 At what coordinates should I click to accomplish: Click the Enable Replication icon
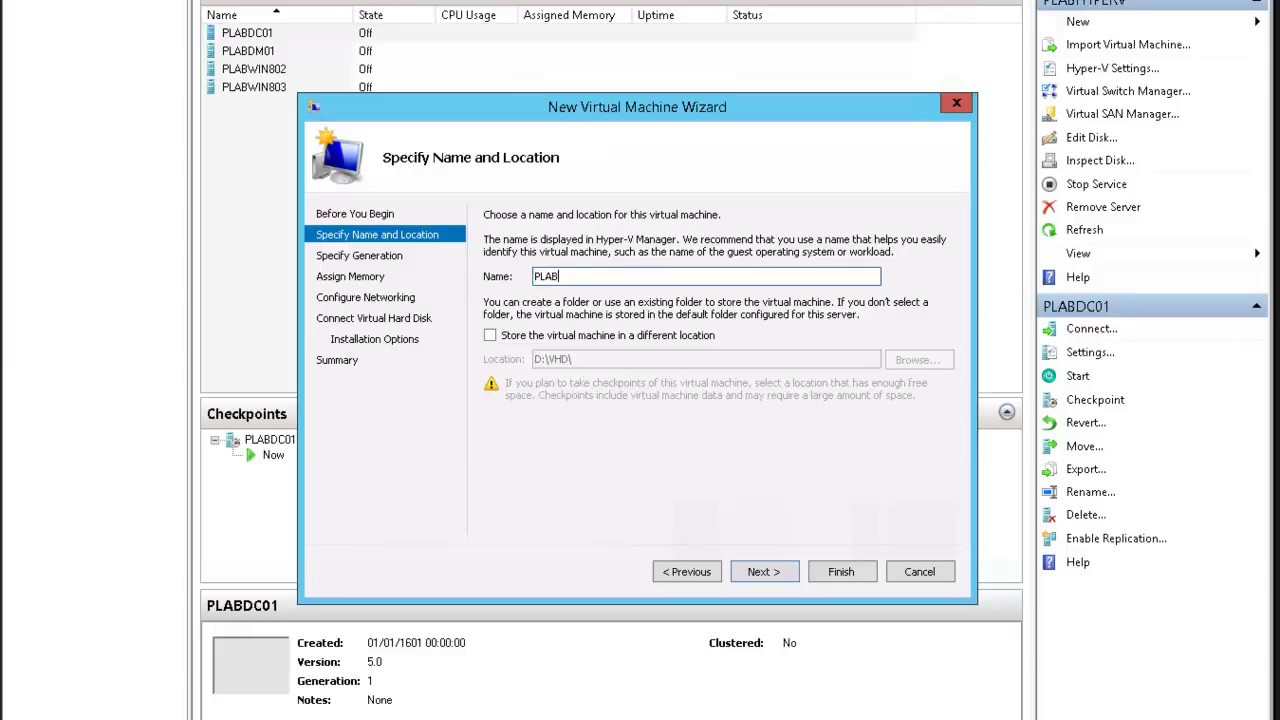pyautogui.click(x=1049, y=539)
